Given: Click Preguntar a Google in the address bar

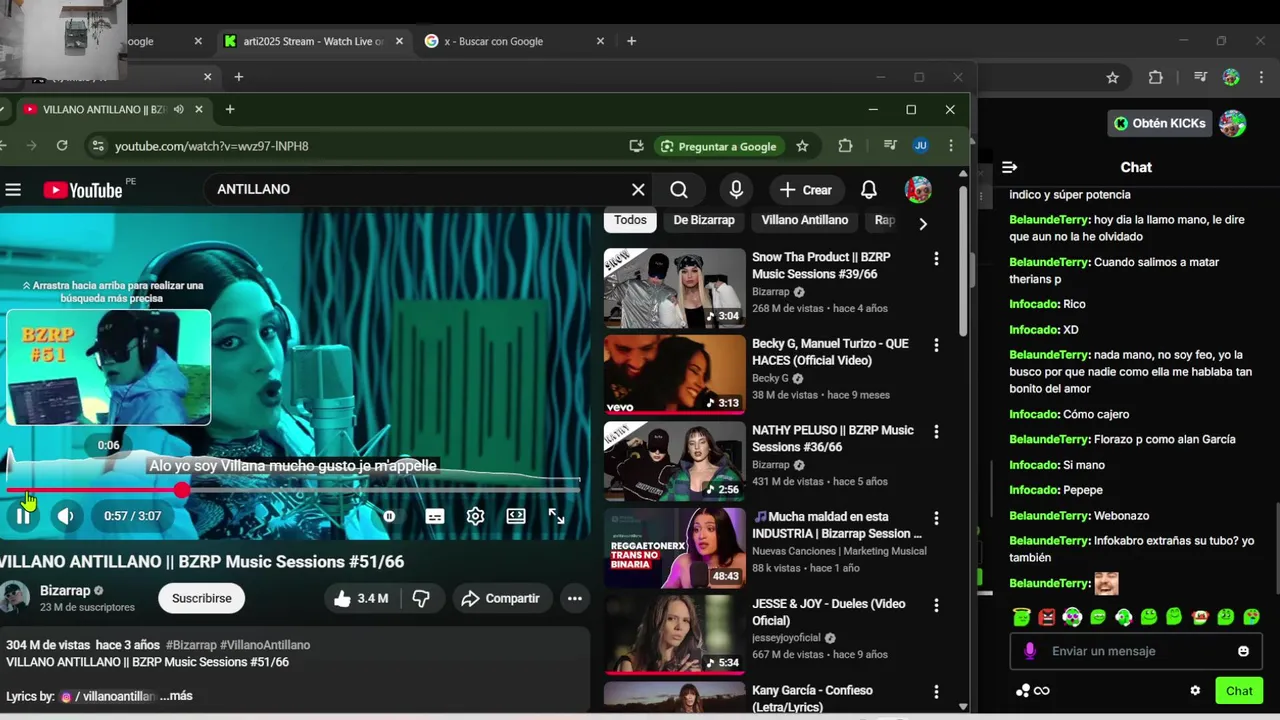Looking at the screenshot, I should click(x=718, y=146).
